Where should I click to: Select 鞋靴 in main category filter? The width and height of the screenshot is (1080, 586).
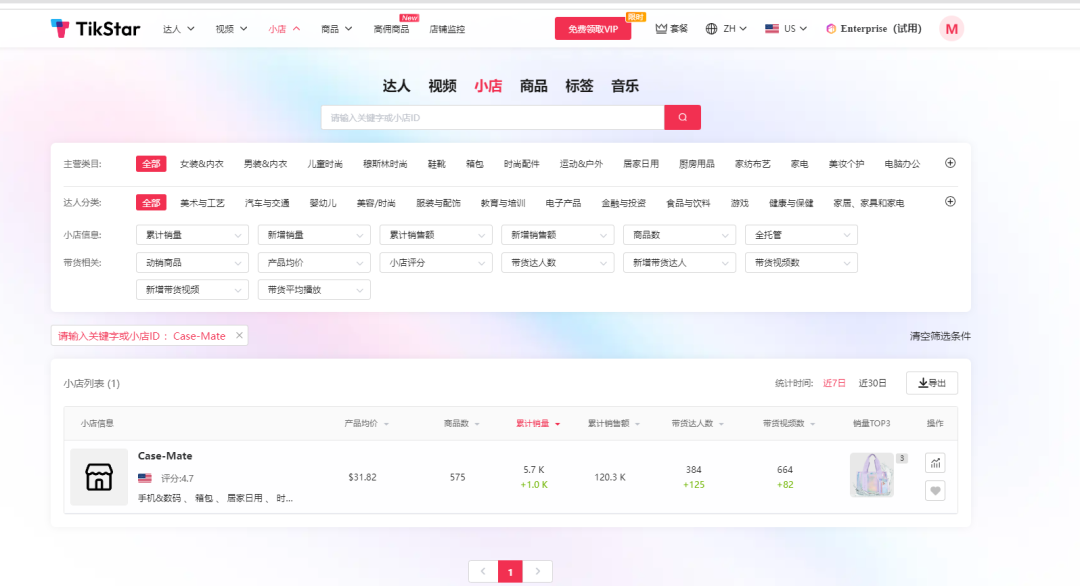(436, 164)
